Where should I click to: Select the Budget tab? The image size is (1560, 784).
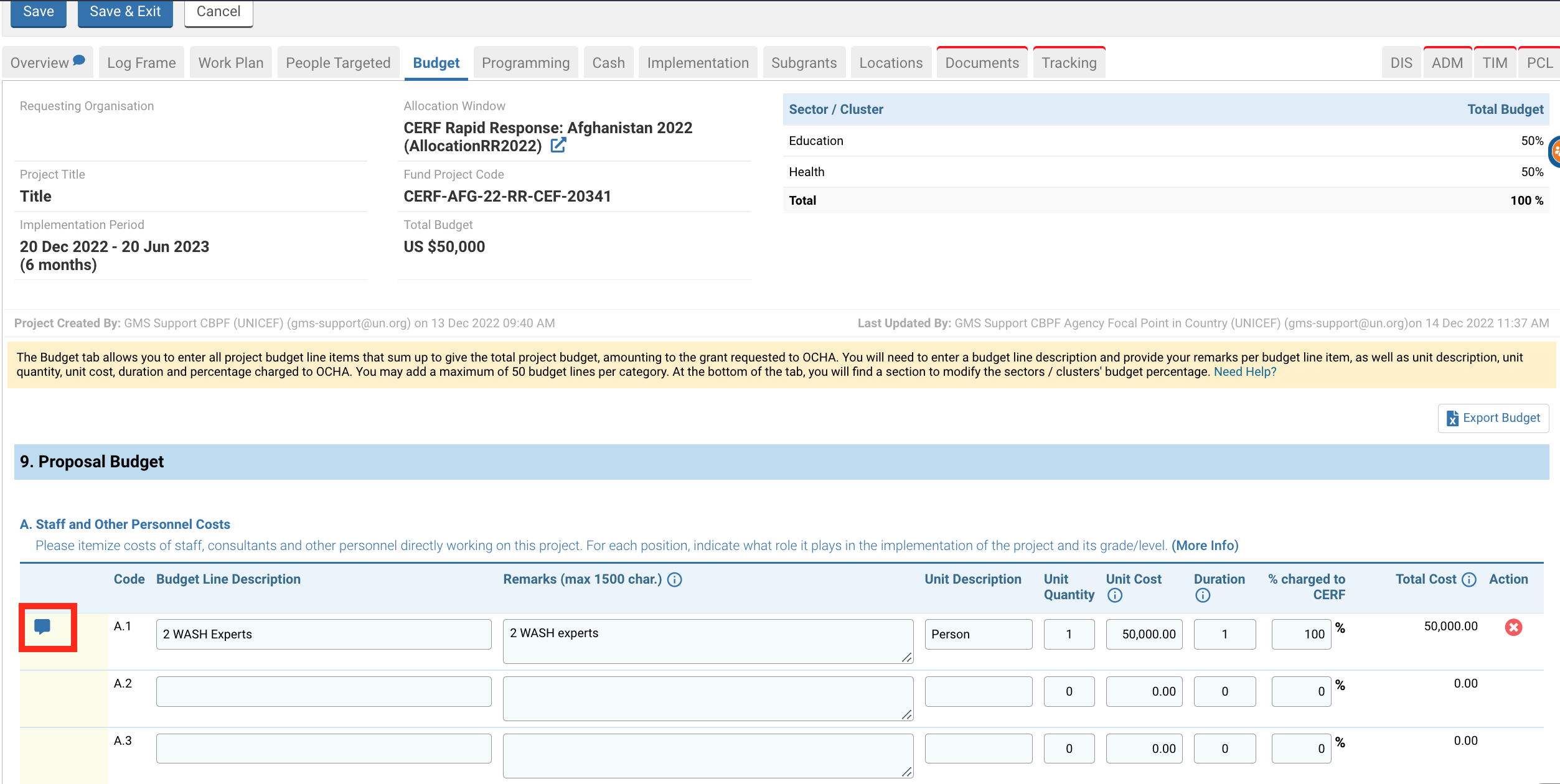[436, 63]
